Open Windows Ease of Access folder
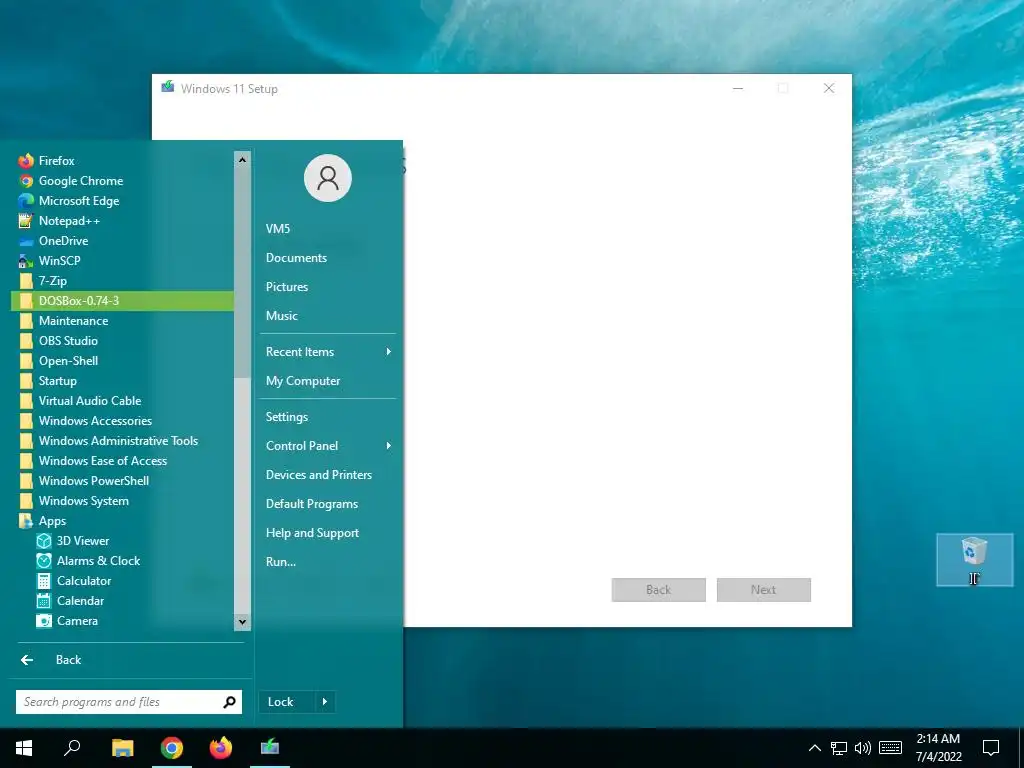 click(122, 461)
